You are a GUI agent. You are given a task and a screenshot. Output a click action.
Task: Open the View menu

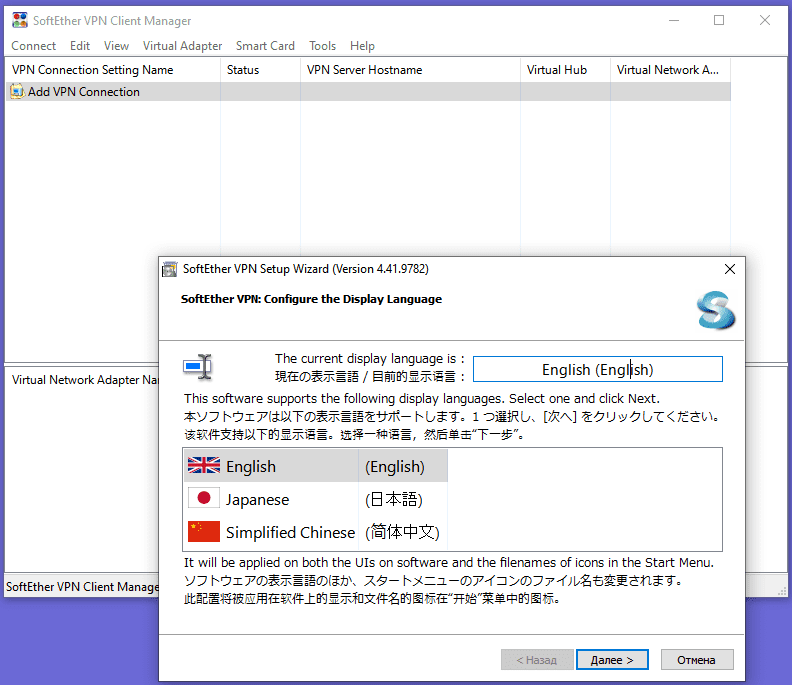tap(116, 46)
